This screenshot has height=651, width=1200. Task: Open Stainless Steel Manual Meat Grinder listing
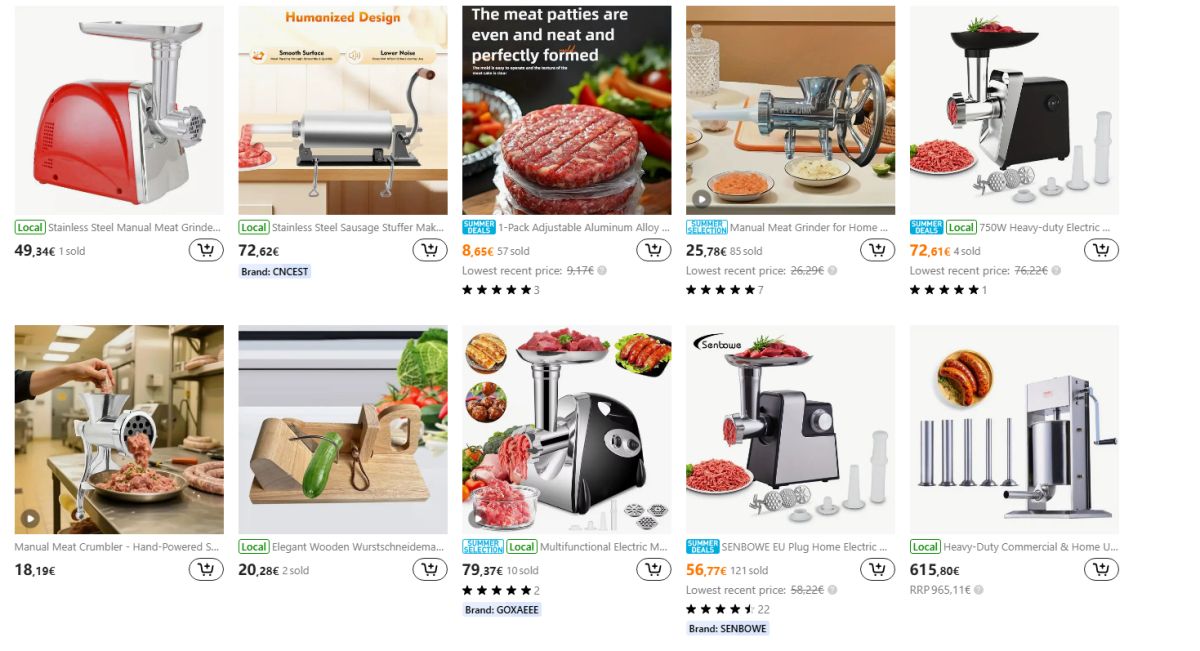[134, 228]
